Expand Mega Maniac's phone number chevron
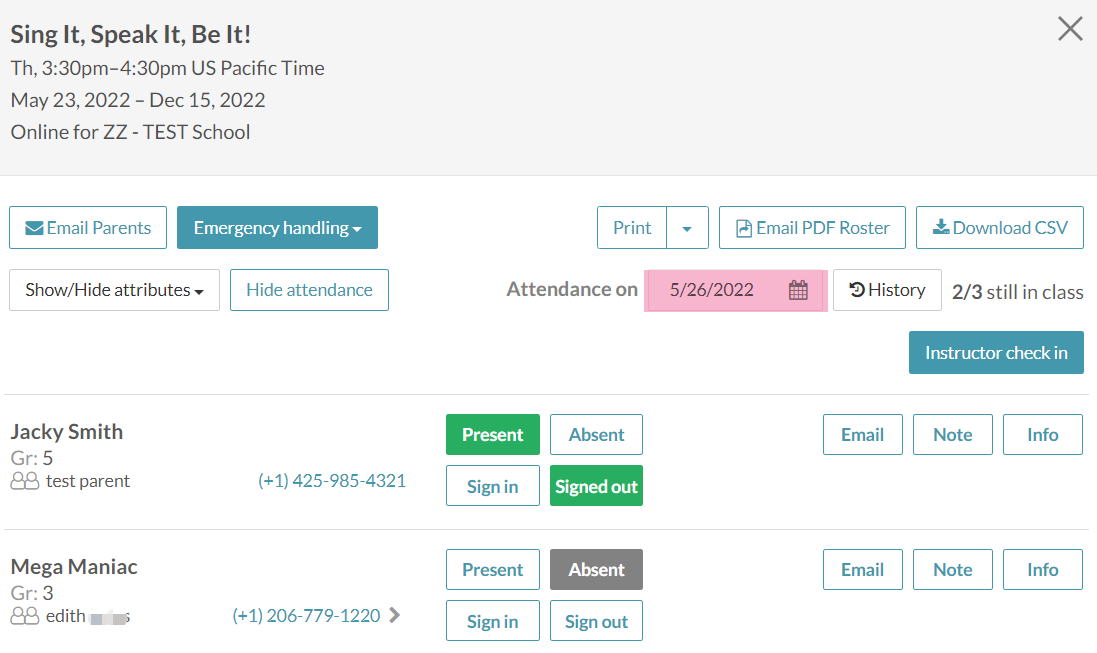 [x=395, y=616]
